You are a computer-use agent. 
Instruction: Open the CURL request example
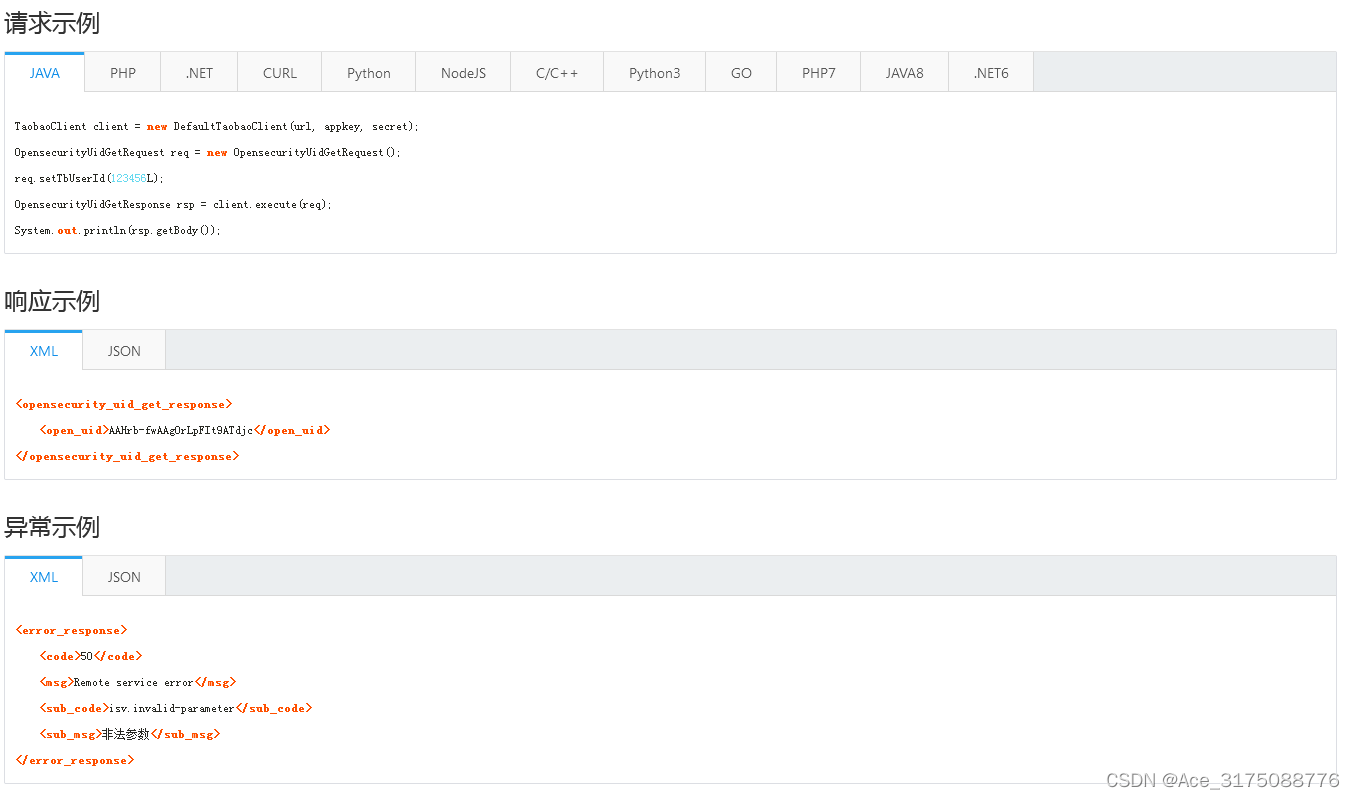[x=279, y=72]
